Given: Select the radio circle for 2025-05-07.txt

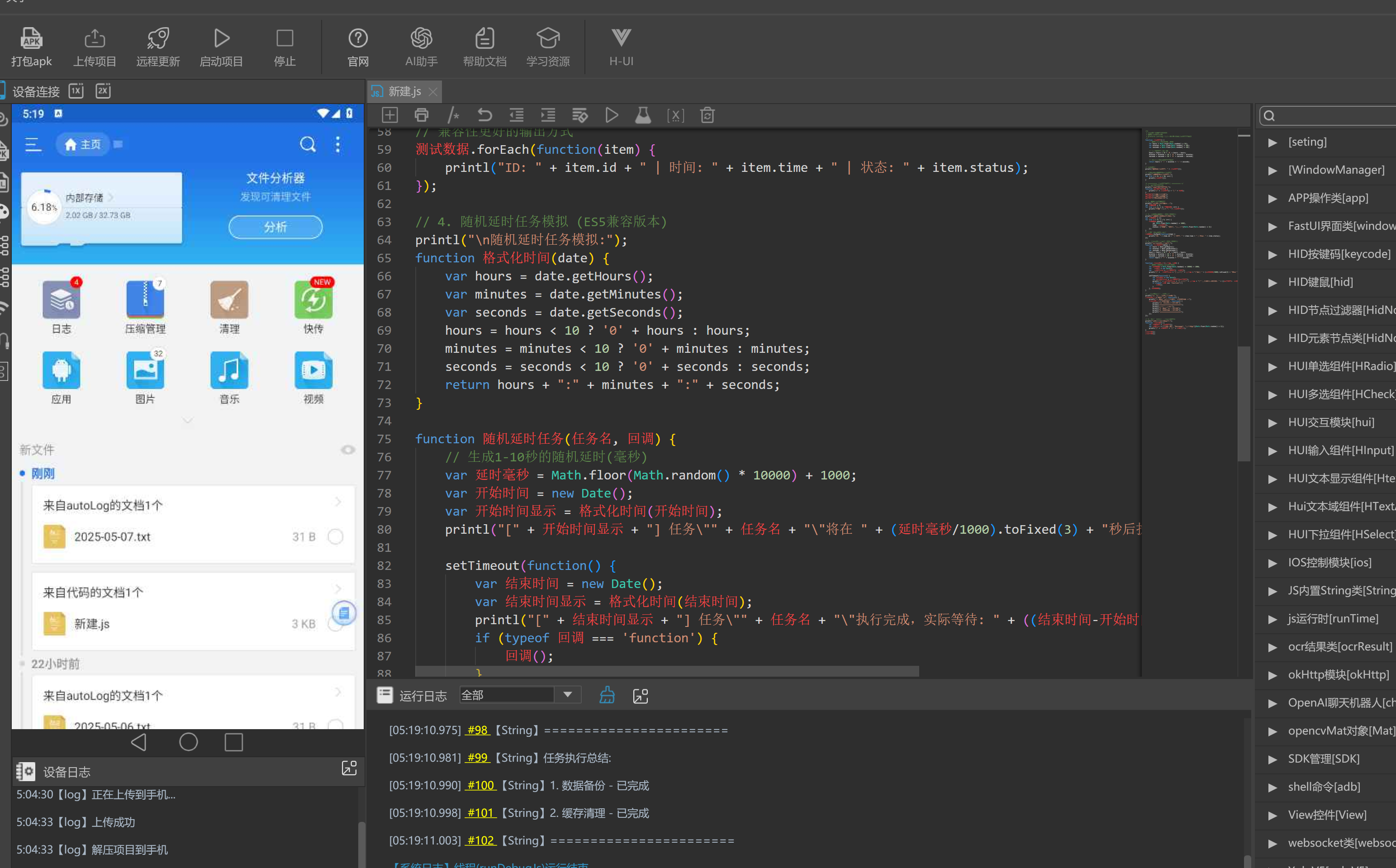Looking at the screenshot, I should [335, 536].
